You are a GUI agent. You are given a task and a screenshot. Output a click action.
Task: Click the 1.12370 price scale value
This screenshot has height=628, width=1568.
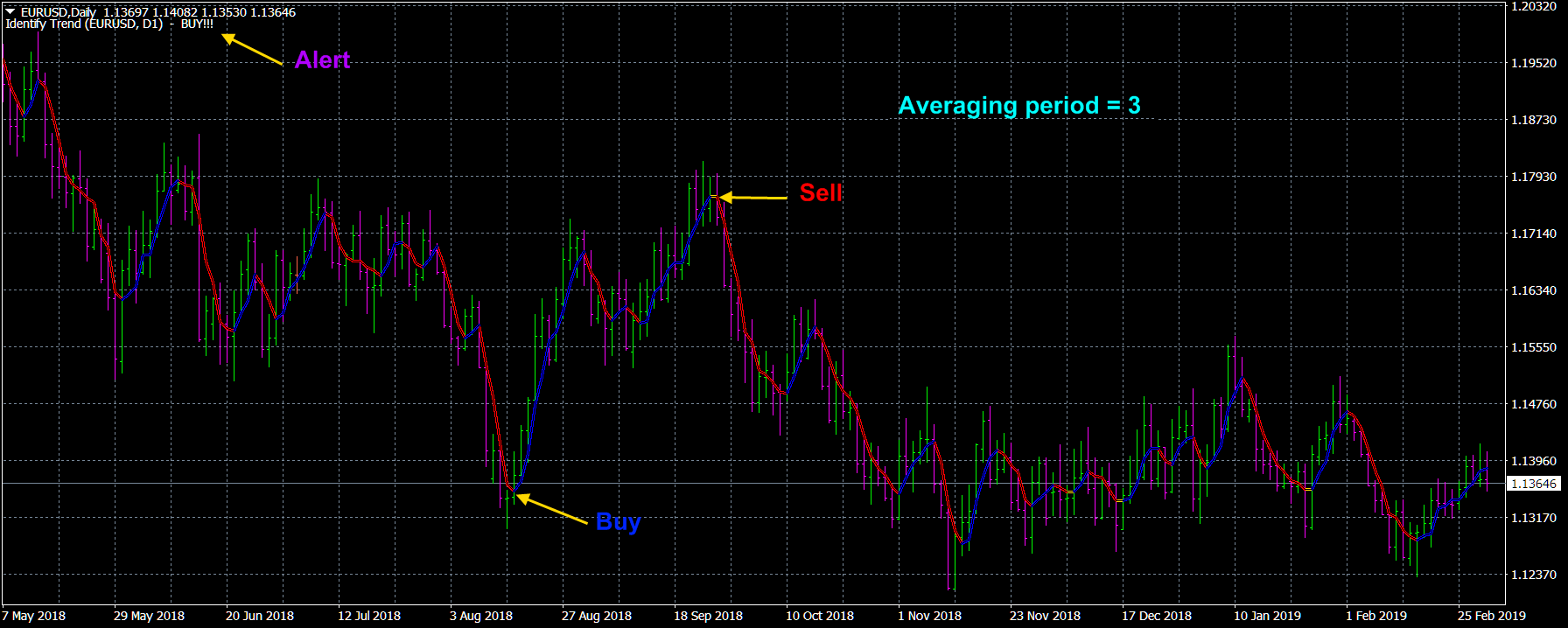click(x=1535, y=575)
